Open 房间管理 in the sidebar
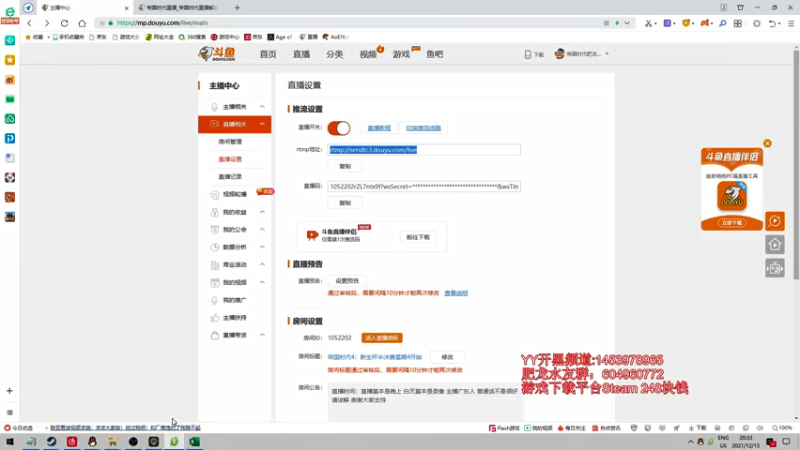 tap(230, 142)
